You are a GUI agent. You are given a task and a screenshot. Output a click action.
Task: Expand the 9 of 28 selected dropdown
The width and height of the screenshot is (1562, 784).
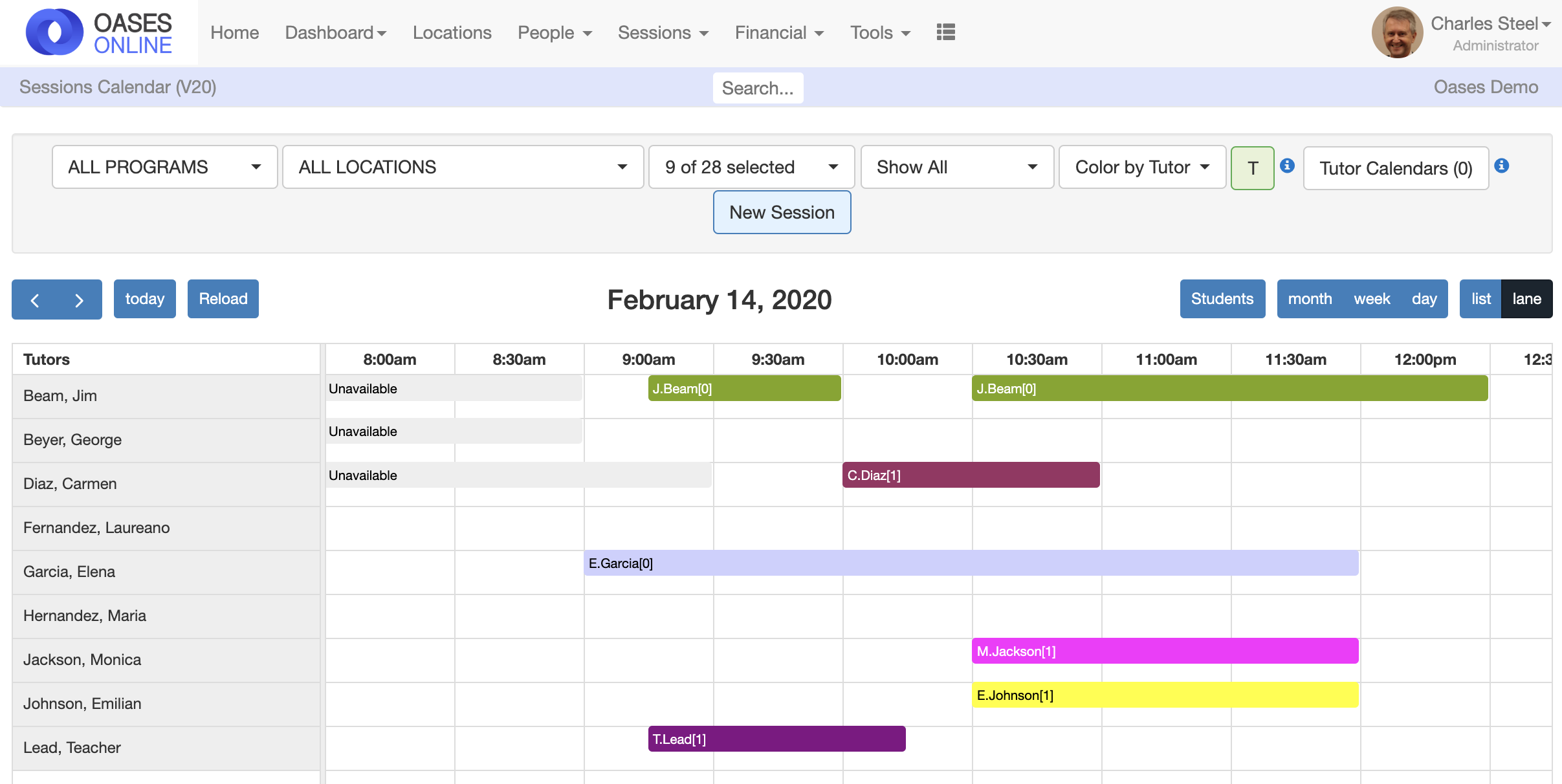751,167
